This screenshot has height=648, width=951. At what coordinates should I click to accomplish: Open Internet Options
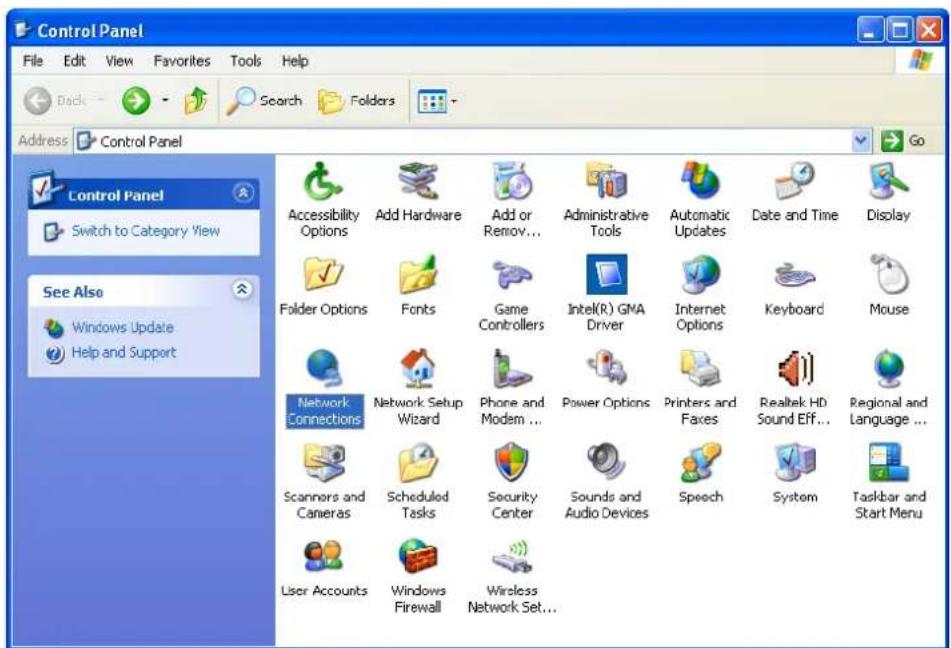(700, 294)
